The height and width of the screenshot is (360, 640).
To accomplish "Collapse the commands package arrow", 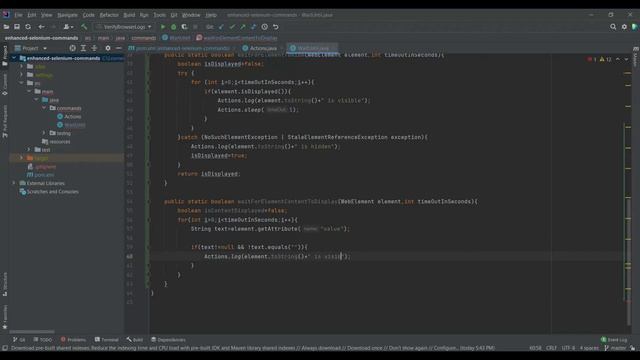I will [x=44, y=108].
